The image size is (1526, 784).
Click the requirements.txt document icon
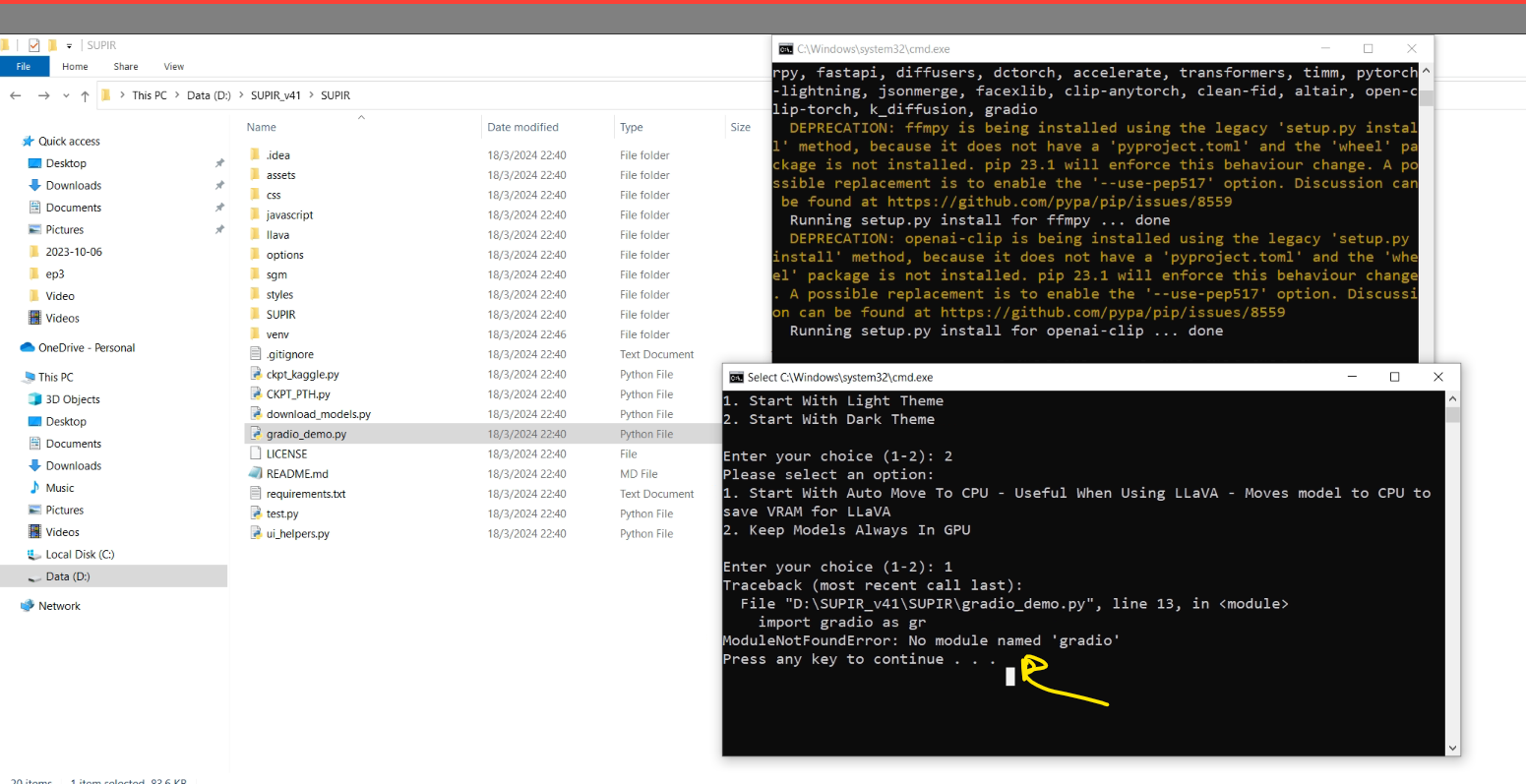click(256, 494)
